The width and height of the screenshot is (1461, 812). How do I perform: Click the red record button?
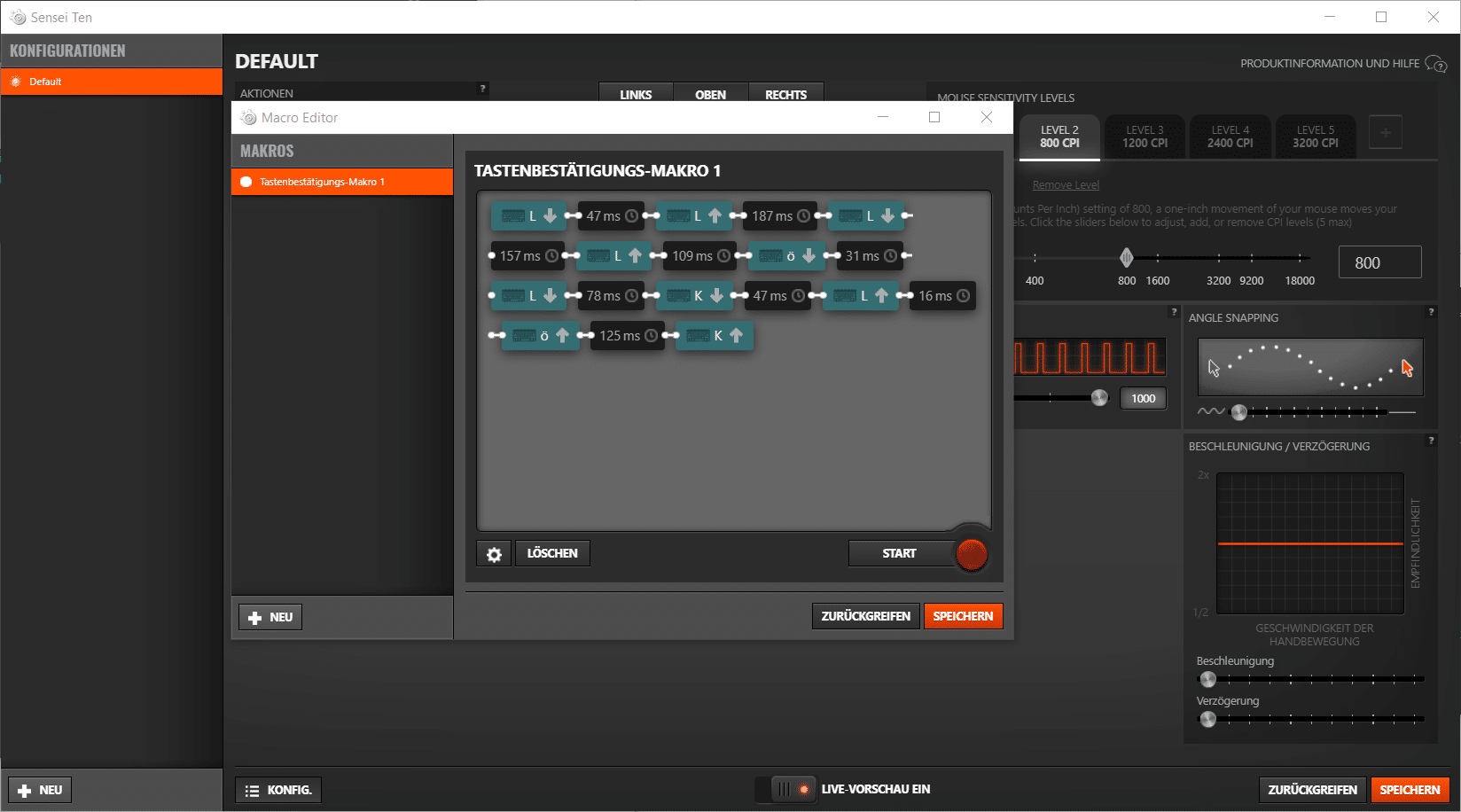(x=972, y=554)
